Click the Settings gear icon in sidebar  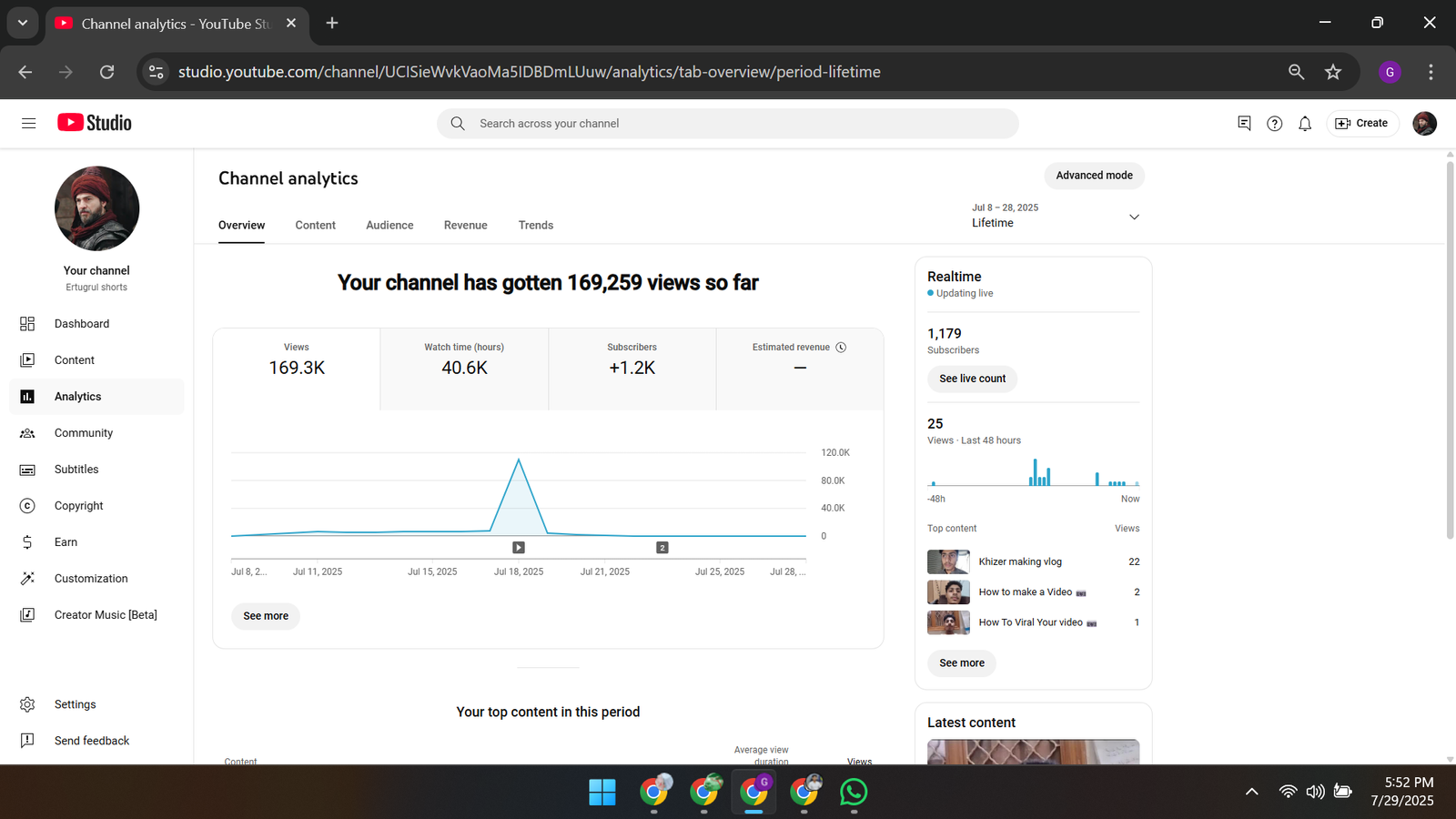[x=27, y=704]
